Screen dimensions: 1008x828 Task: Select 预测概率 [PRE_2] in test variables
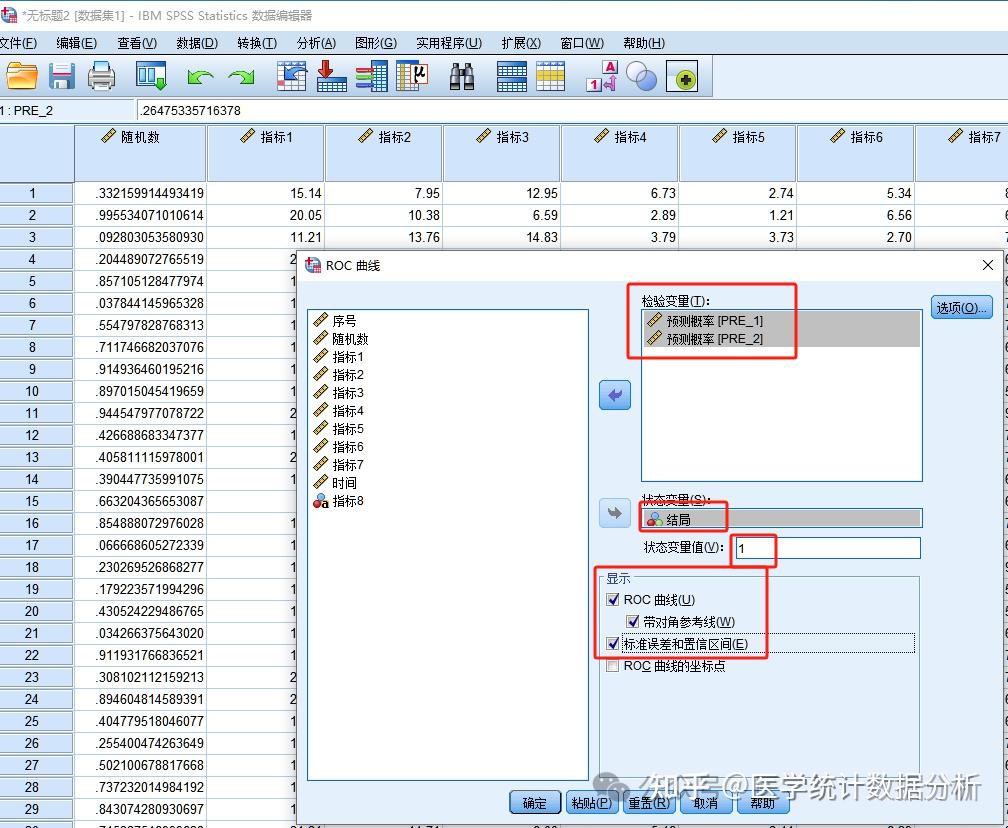[782, 338]
